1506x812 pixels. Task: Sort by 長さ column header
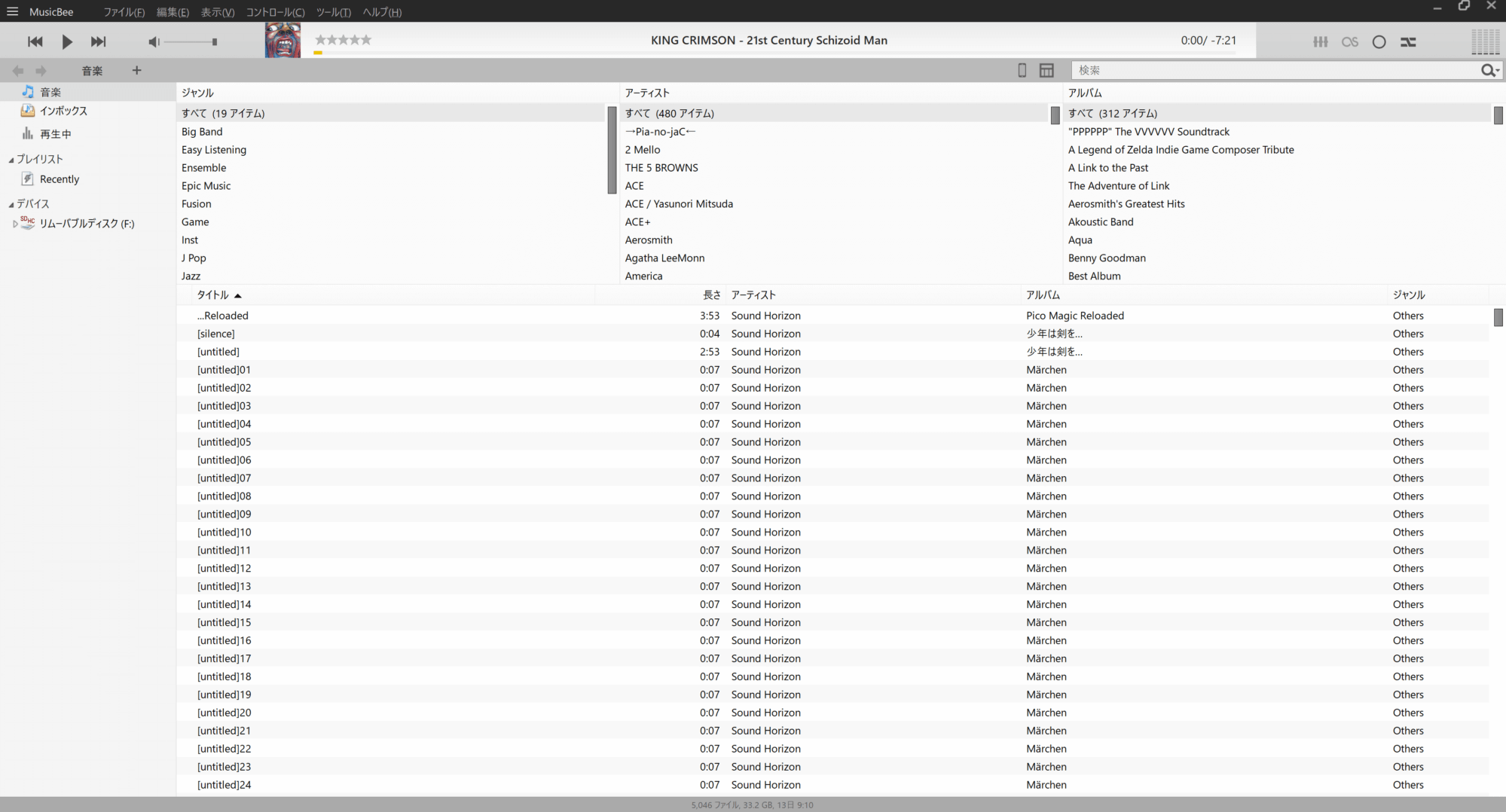tap(712, 295)
